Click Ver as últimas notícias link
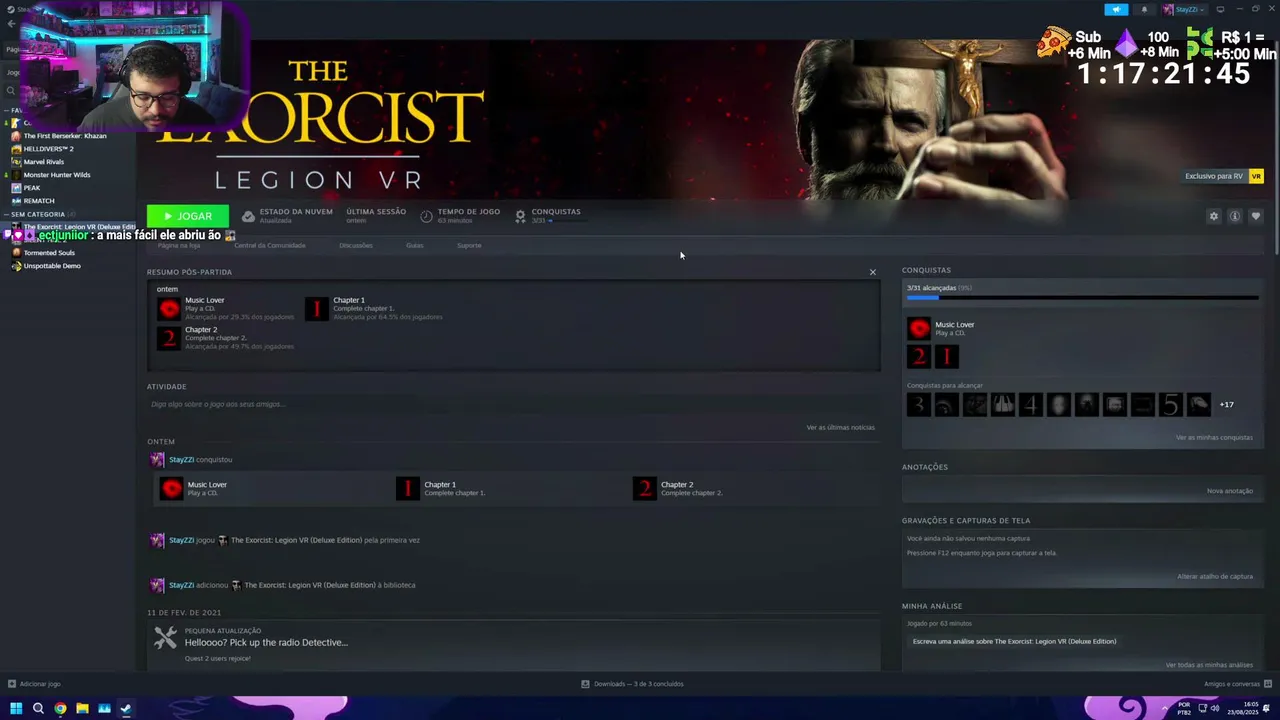The width and height of the screenshot is (1280, 720). [841, 427]
